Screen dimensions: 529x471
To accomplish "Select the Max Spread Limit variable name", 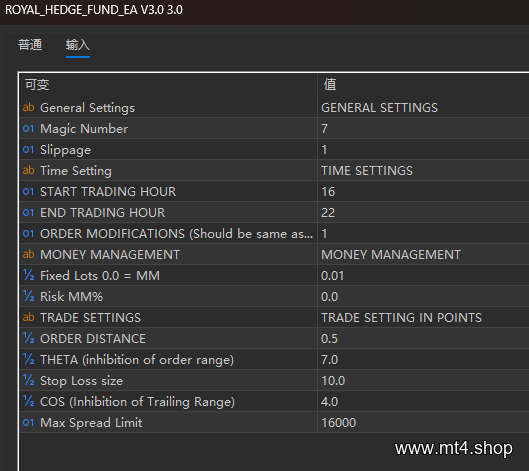I will [x=91, y=423].
